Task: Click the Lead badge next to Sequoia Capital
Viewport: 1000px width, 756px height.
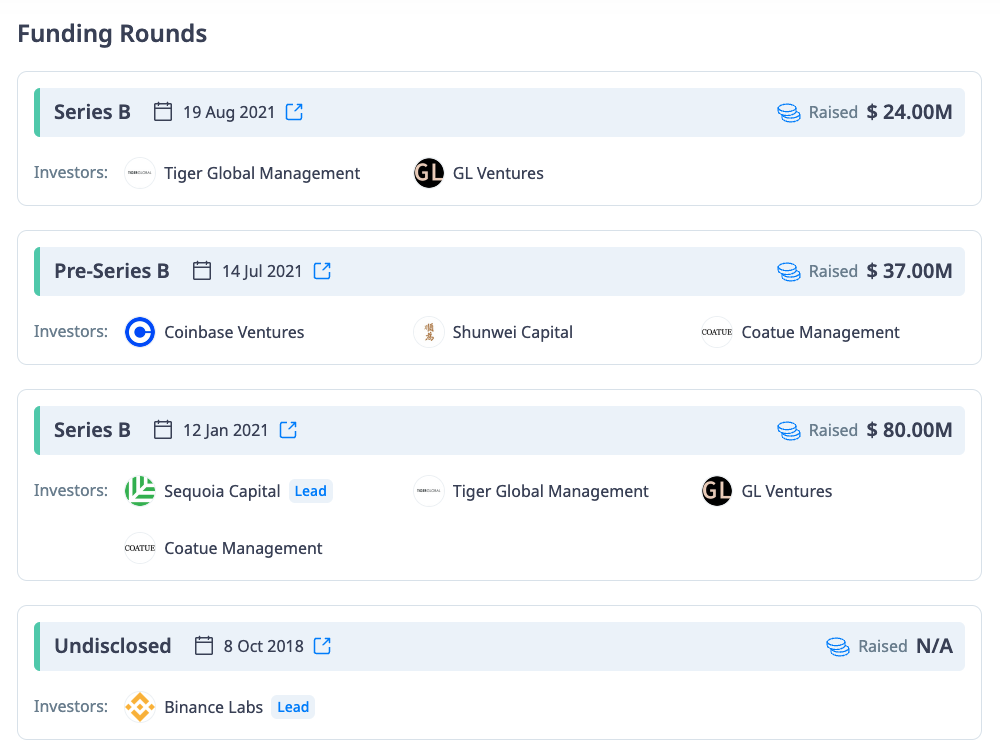Action: click(310, 491)
